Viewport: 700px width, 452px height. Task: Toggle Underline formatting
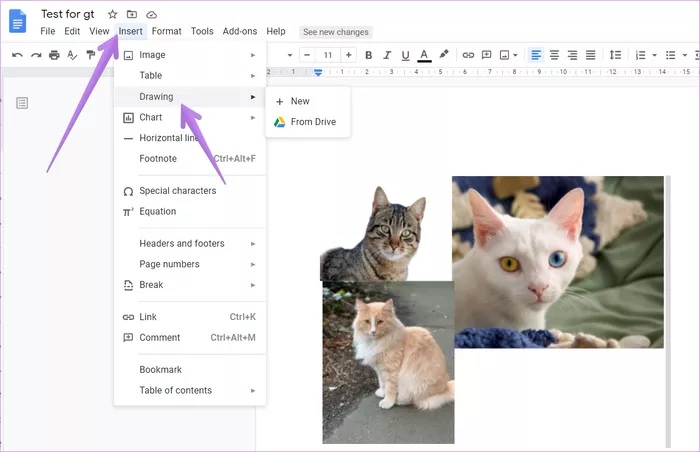(x=405, y=55)
